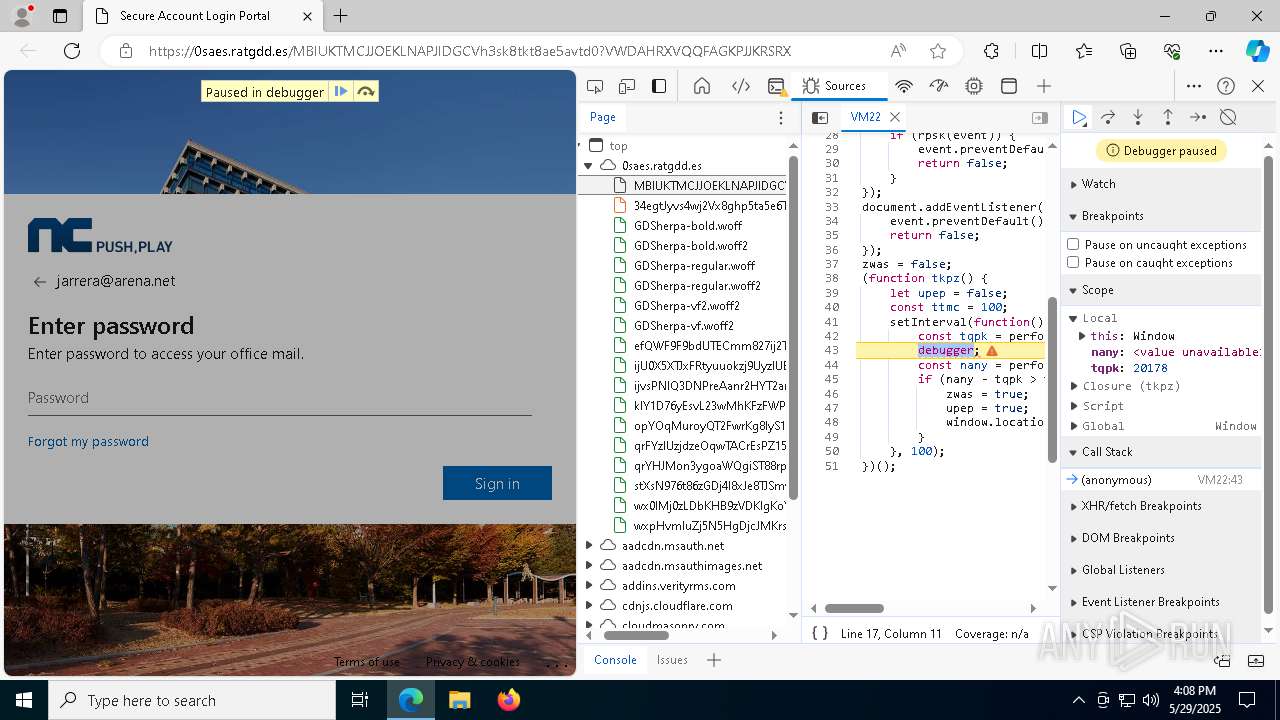This screenshot has height=720, width=1280.
Task: Select the Page navigator tab
Action: click(x=603, y=118)
